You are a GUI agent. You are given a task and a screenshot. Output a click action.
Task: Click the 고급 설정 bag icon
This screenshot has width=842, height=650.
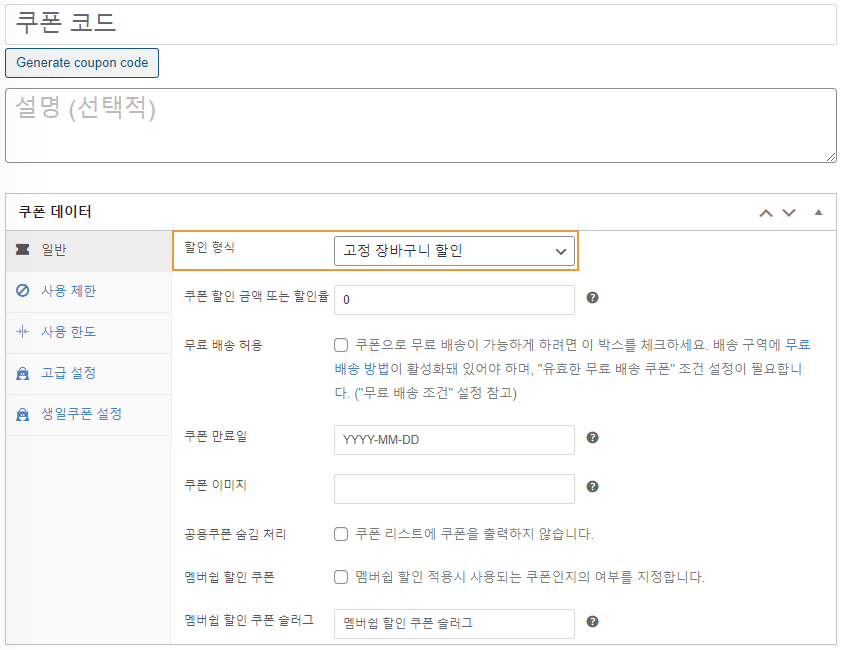(23, 373)
